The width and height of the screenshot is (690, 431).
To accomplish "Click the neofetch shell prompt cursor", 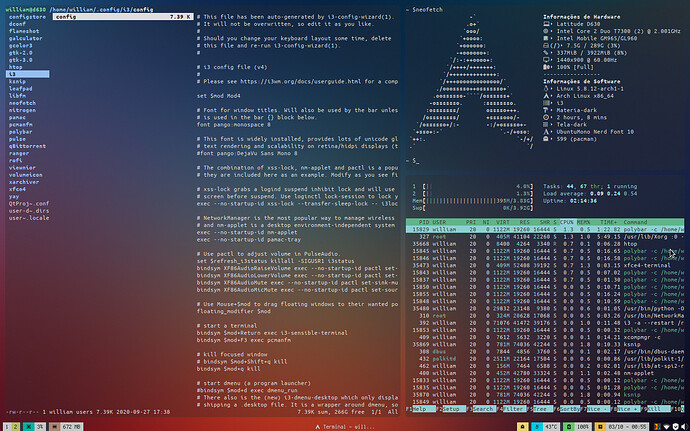I will click(x=417, y=161).
